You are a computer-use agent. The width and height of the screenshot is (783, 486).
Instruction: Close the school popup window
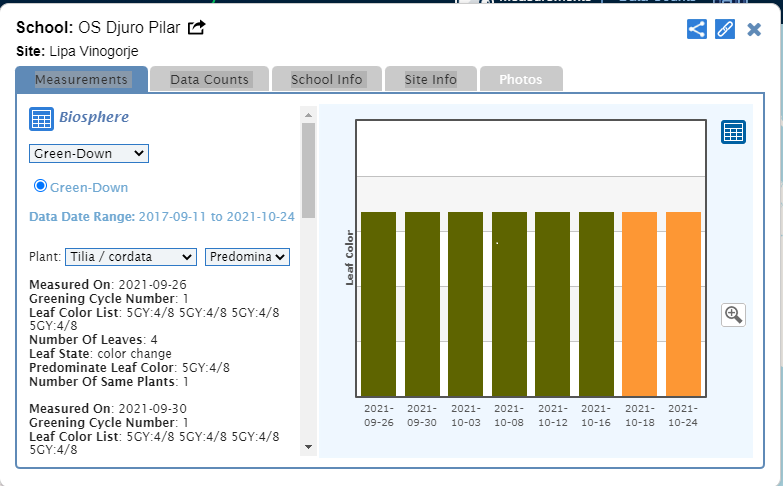pos(754,29)
